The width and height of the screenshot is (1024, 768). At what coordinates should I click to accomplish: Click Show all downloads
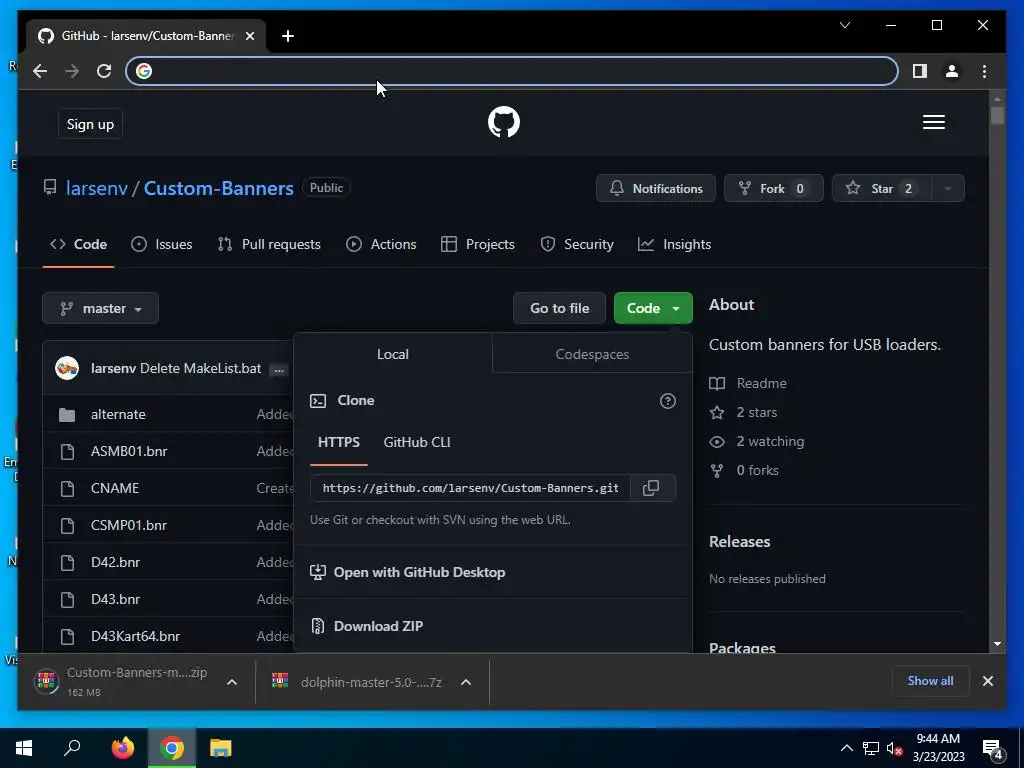[x=930, y=681]
